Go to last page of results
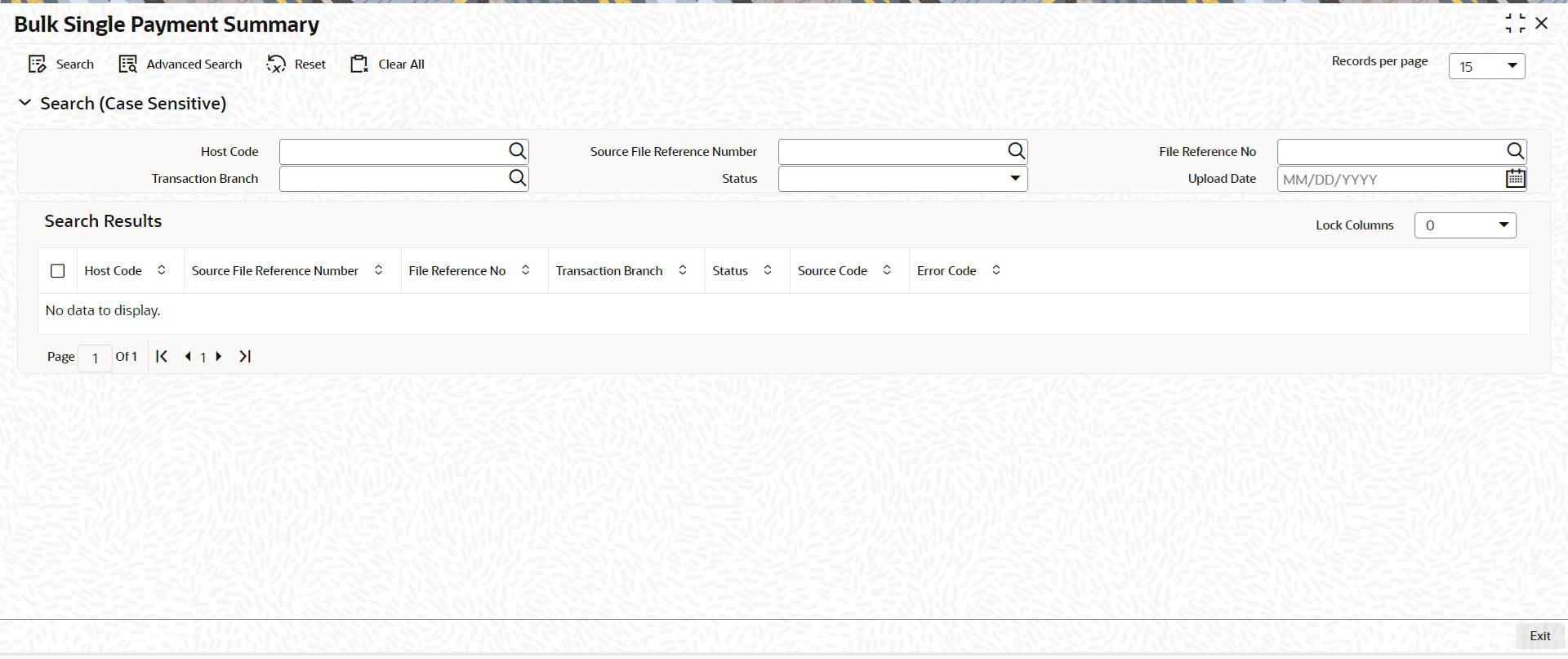The image size is (1568, 659). tap(245, 356)
